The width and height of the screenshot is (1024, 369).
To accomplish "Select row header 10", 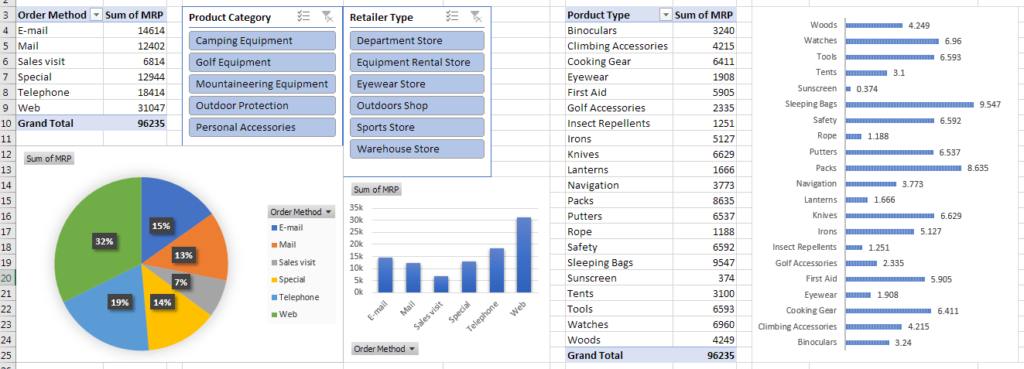I will [x=7, y=123].
